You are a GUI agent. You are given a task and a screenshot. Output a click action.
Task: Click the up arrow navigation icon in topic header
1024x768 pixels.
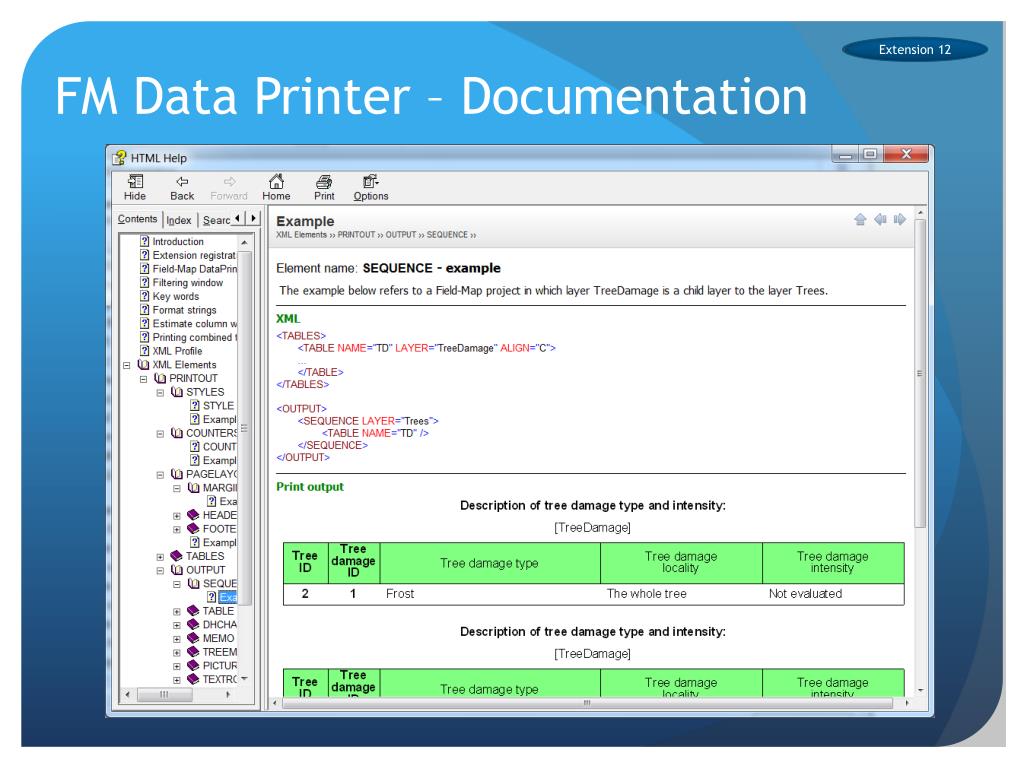(860, 219)
